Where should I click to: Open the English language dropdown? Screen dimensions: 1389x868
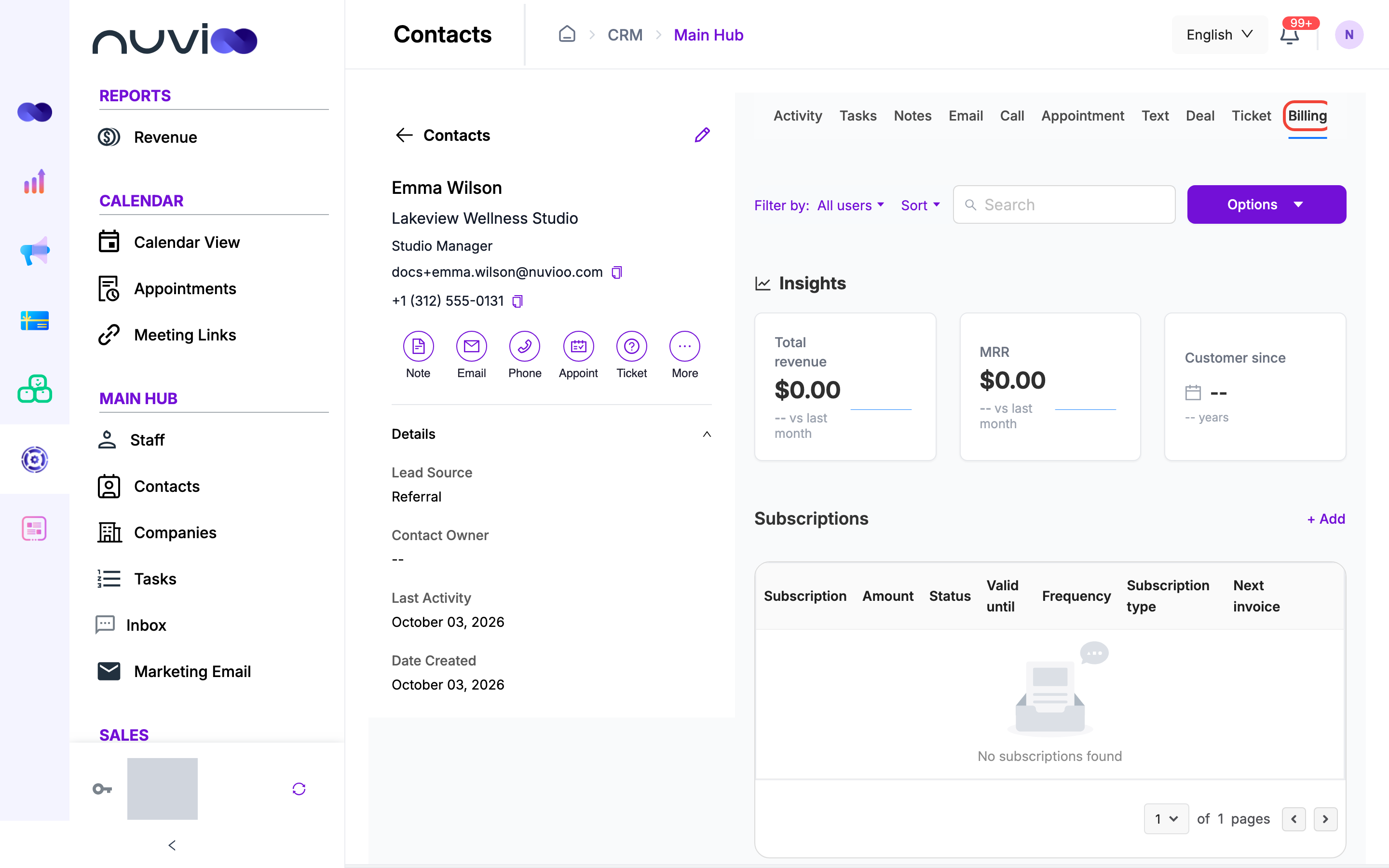pyautogui.click(x=1220, y=35)
